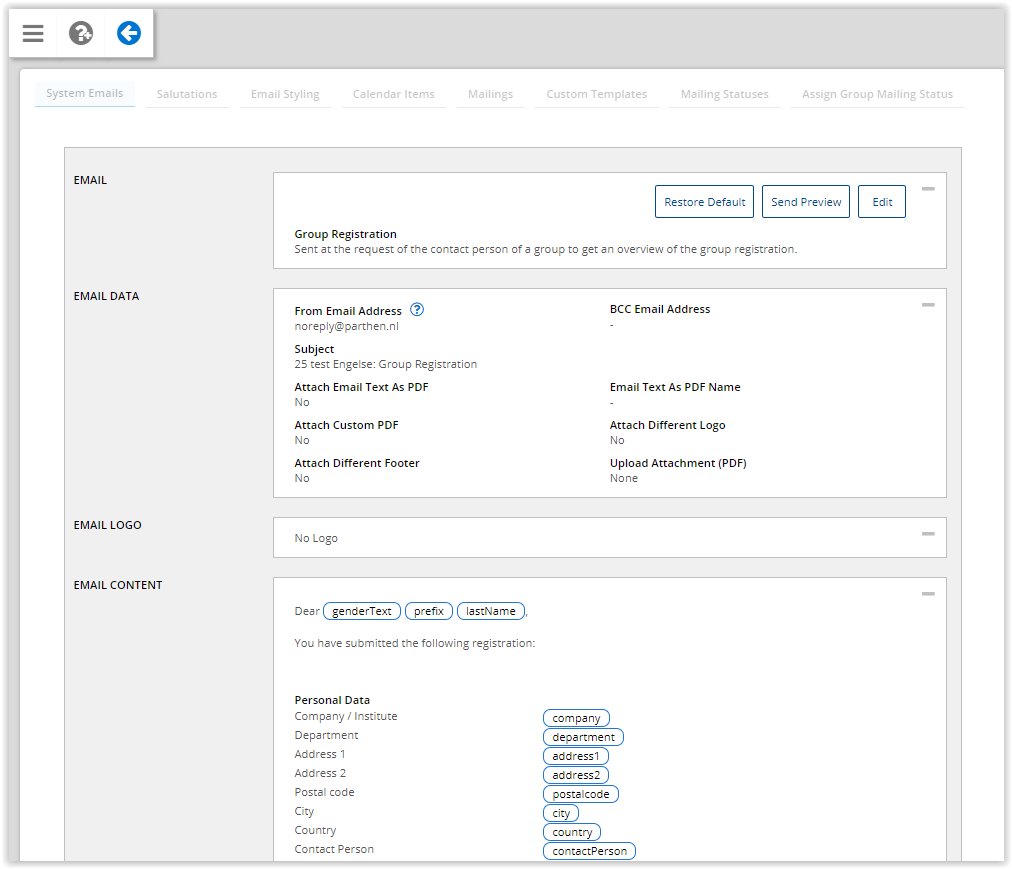The width and height of the screenshot is (1012, 869).
Task: Click the Personal Data heading
Action: click(332, 700)
